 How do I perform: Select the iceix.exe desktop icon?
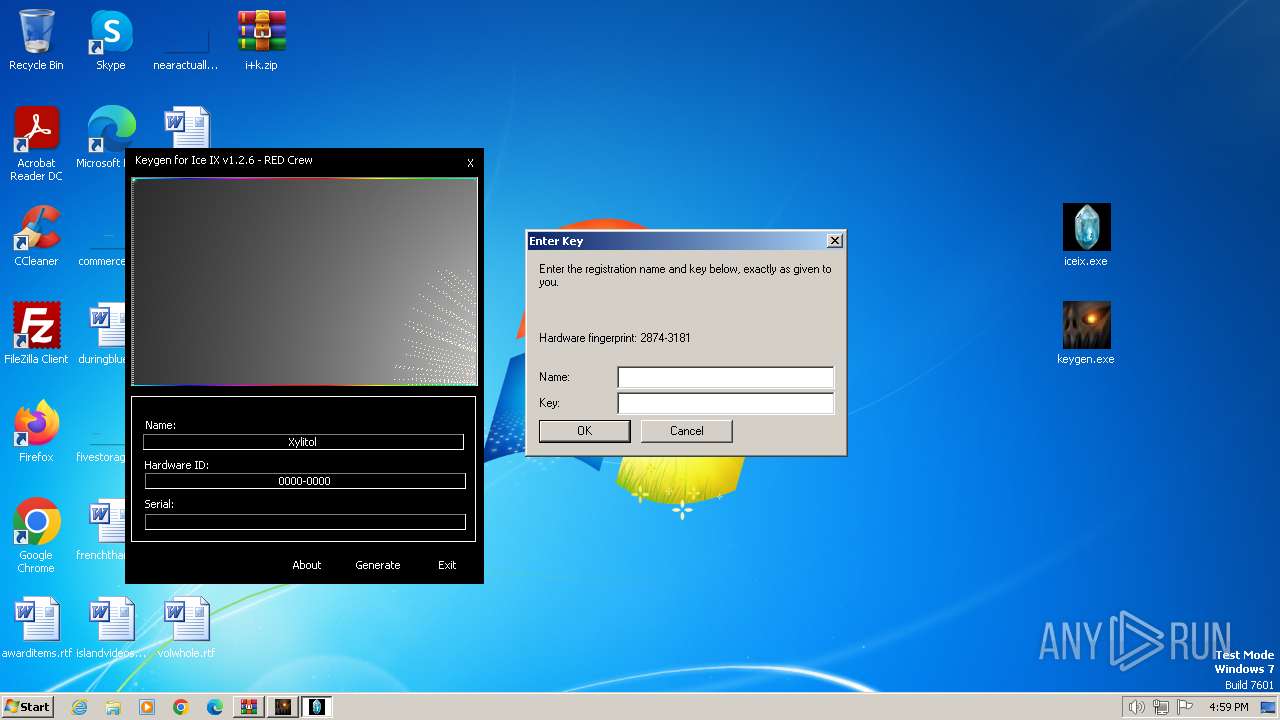pyautogui.click(x=1086, y=236)
